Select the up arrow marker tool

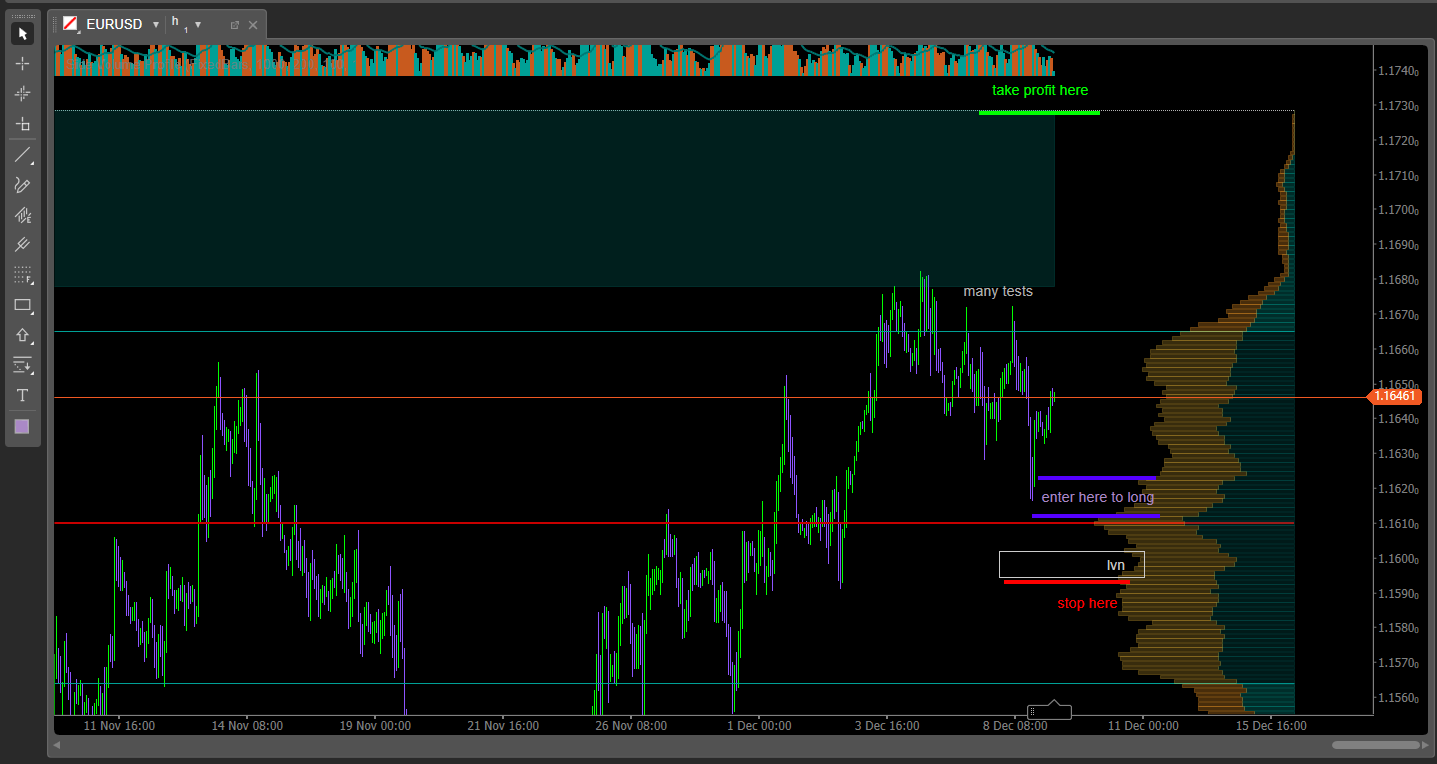click(22, 335)
